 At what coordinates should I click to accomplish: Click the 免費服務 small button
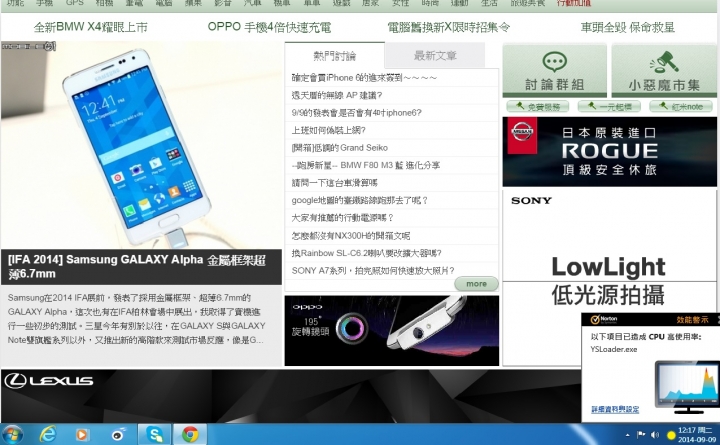pos(538,107)
